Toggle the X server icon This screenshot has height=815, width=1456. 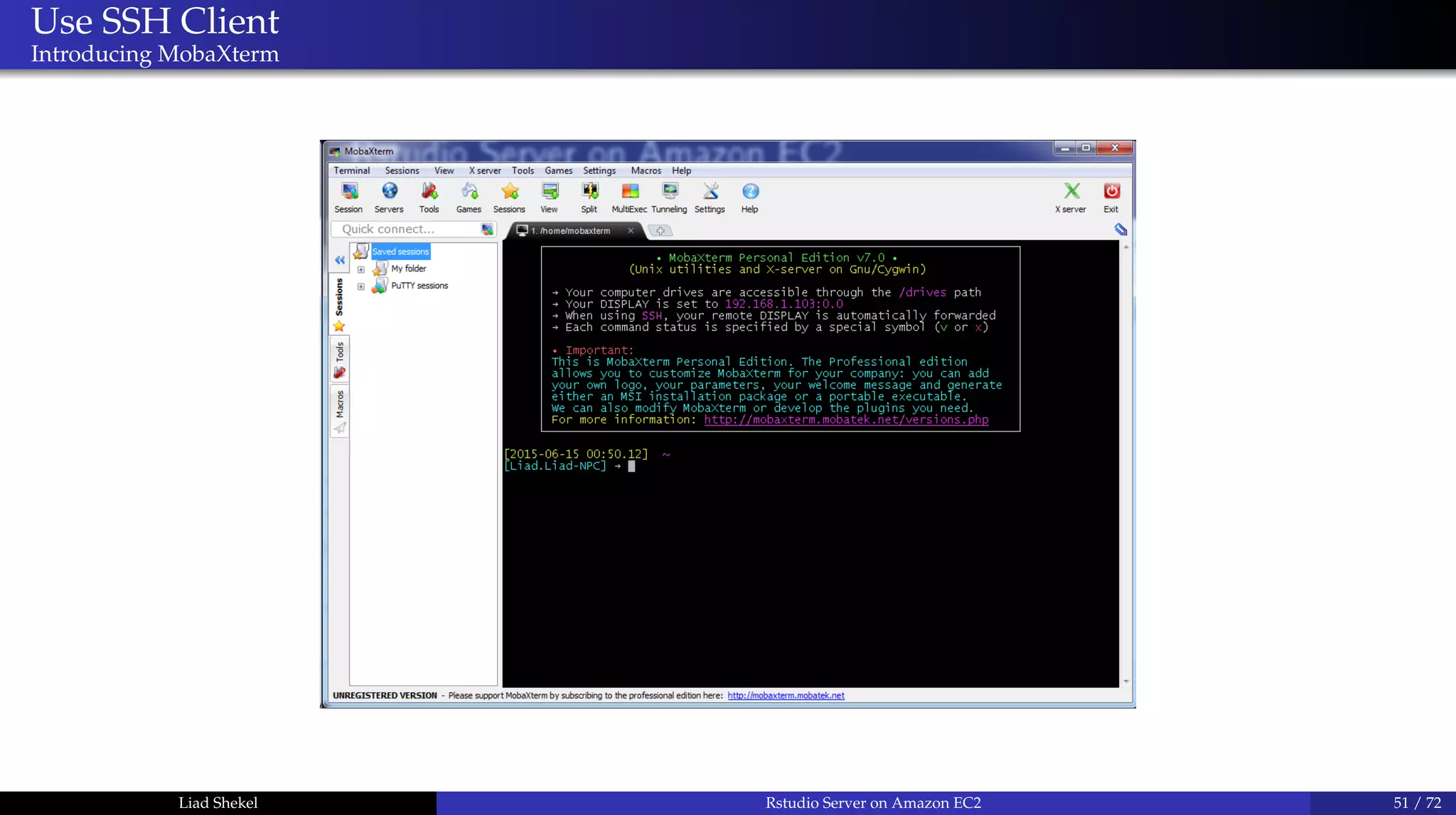click(x=1071, y=198)
